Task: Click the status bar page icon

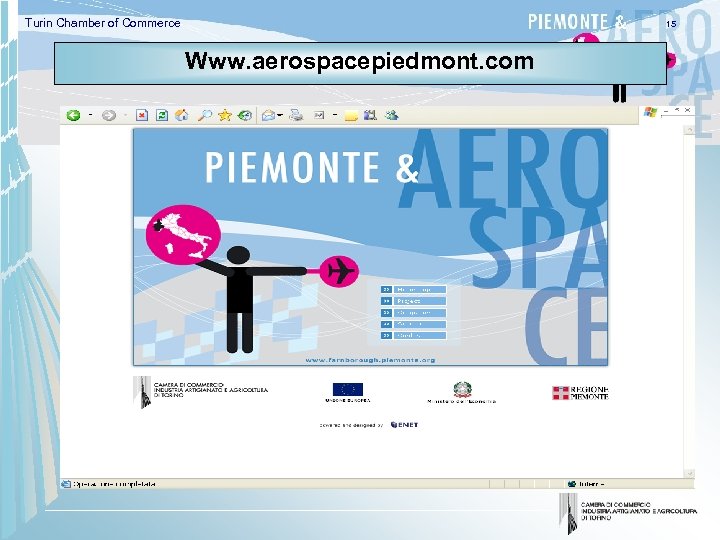Action: coord(66,484)
